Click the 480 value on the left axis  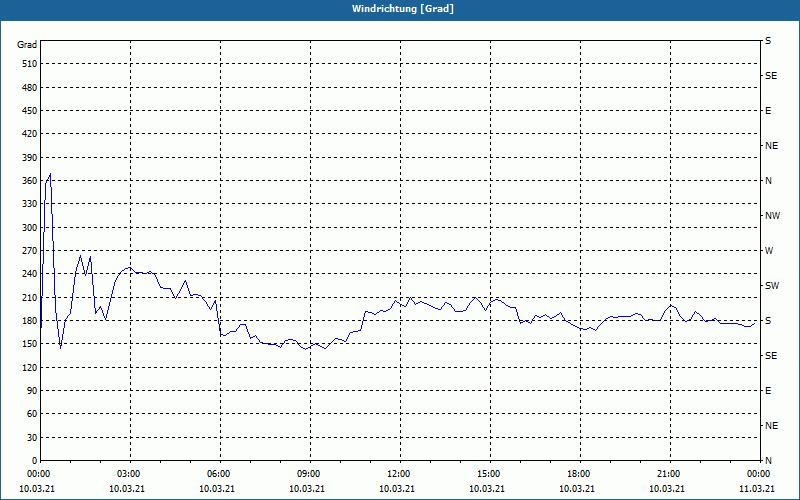[30, 88]
